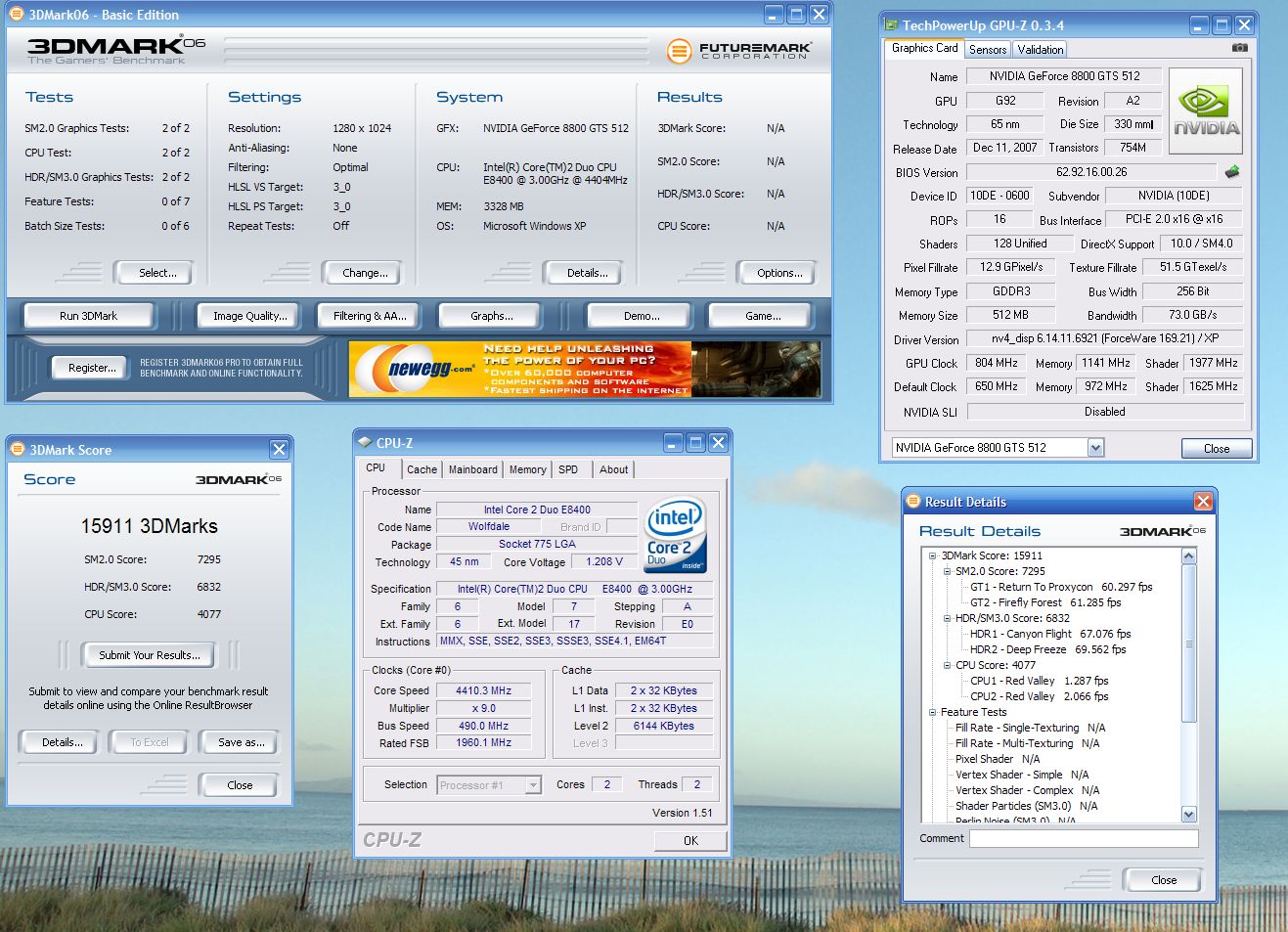The height and width of the screenshot is (932, 1288).
Task: Click Close in the 3DMark Score window
Action: (x=239, y=785)
